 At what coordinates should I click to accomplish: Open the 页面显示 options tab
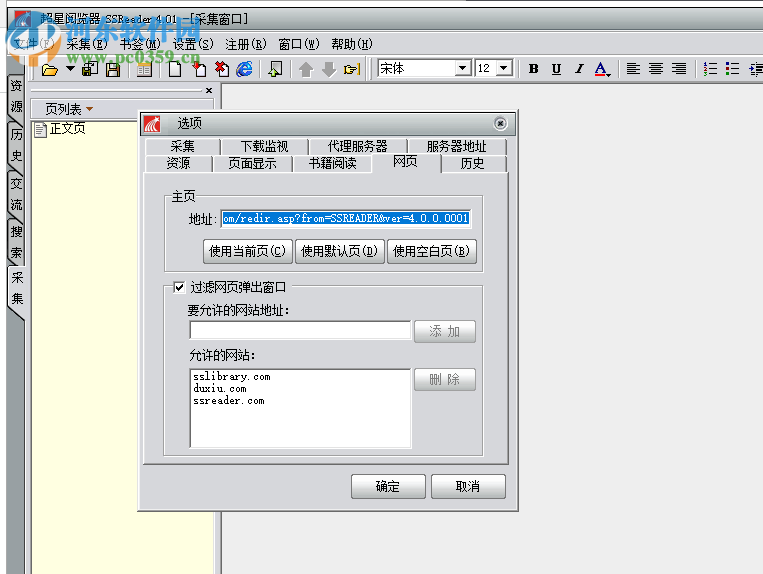point(252,163)
